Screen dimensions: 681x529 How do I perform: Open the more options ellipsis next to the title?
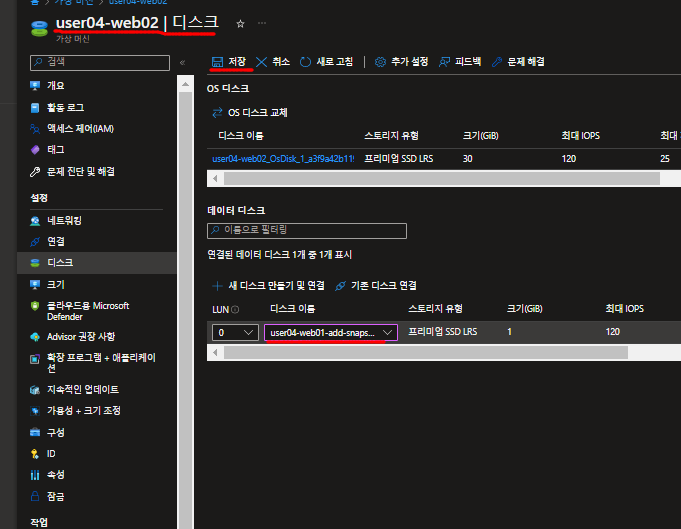pos(262,23)
